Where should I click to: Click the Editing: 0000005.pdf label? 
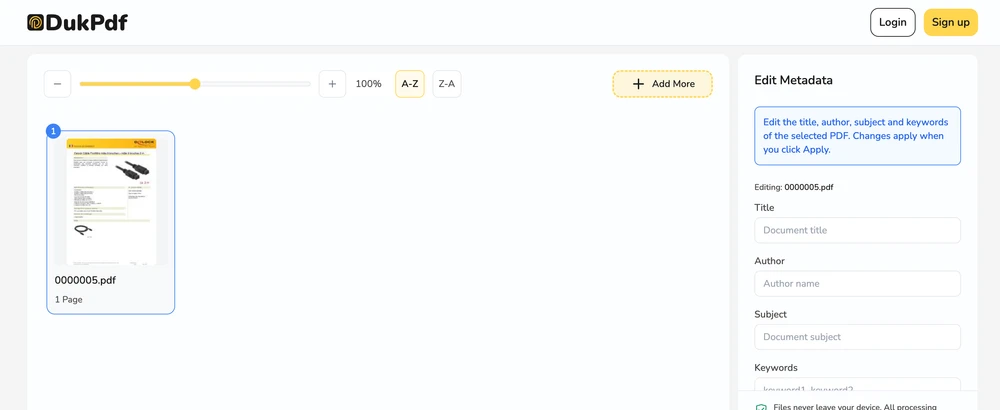(794, 187)
